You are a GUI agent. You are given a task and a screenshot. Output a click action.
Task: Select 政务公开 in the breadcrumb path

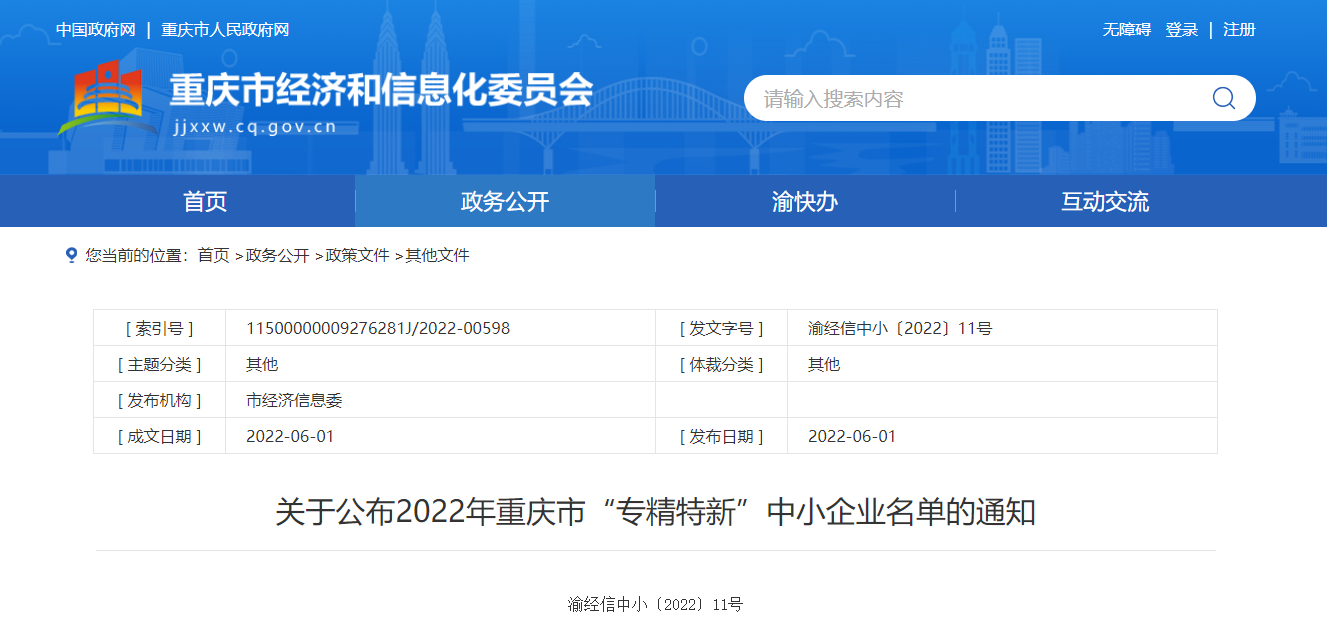point(277,255)
